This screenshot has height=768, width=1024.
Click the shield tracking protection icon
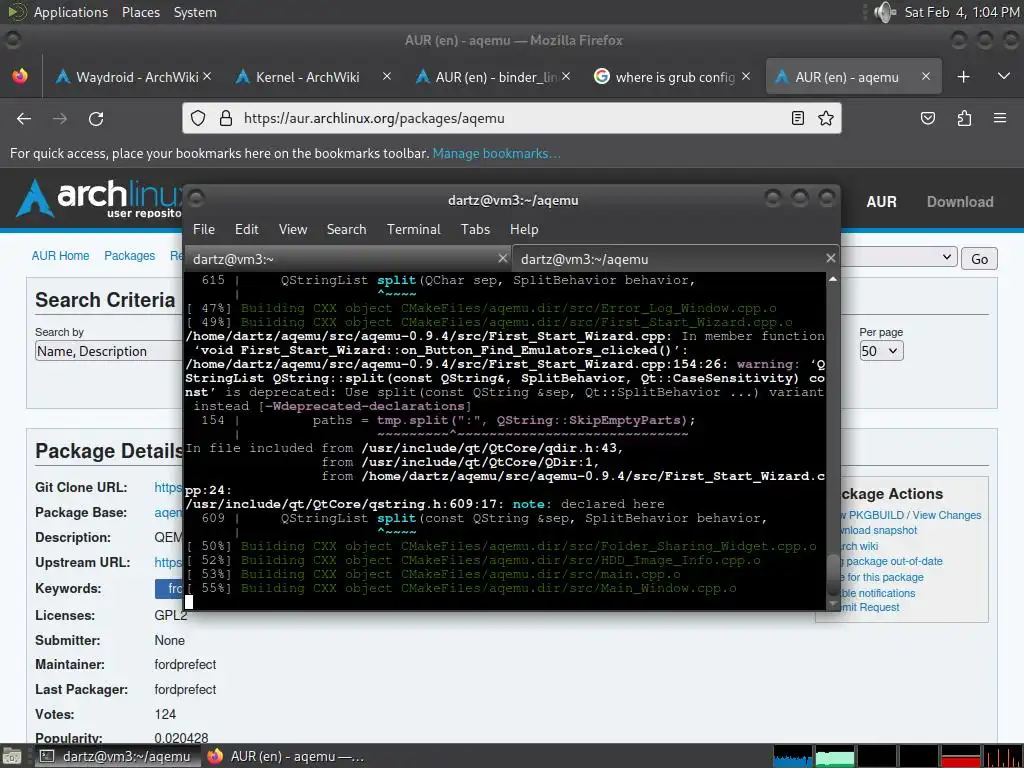point(198,118)
